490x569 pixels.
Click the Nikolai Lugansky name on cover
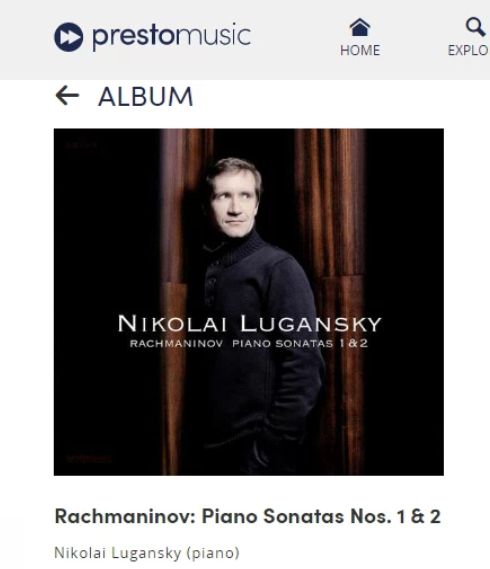pyautogui.click(x=249, y=323)
